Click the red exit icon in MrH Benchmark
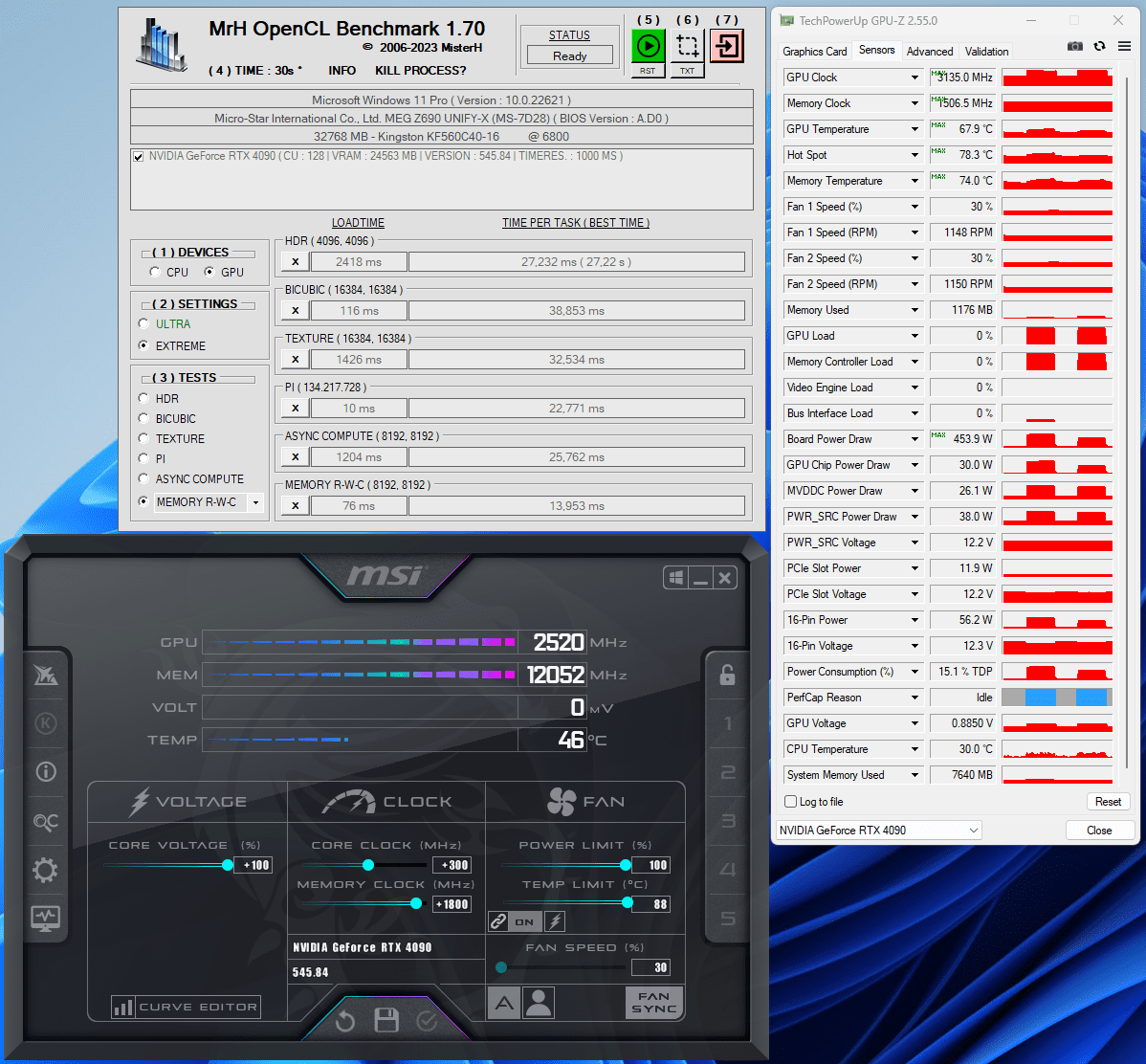The image size is (1146, 1064). pyautogui.click(x=726, y=46)
